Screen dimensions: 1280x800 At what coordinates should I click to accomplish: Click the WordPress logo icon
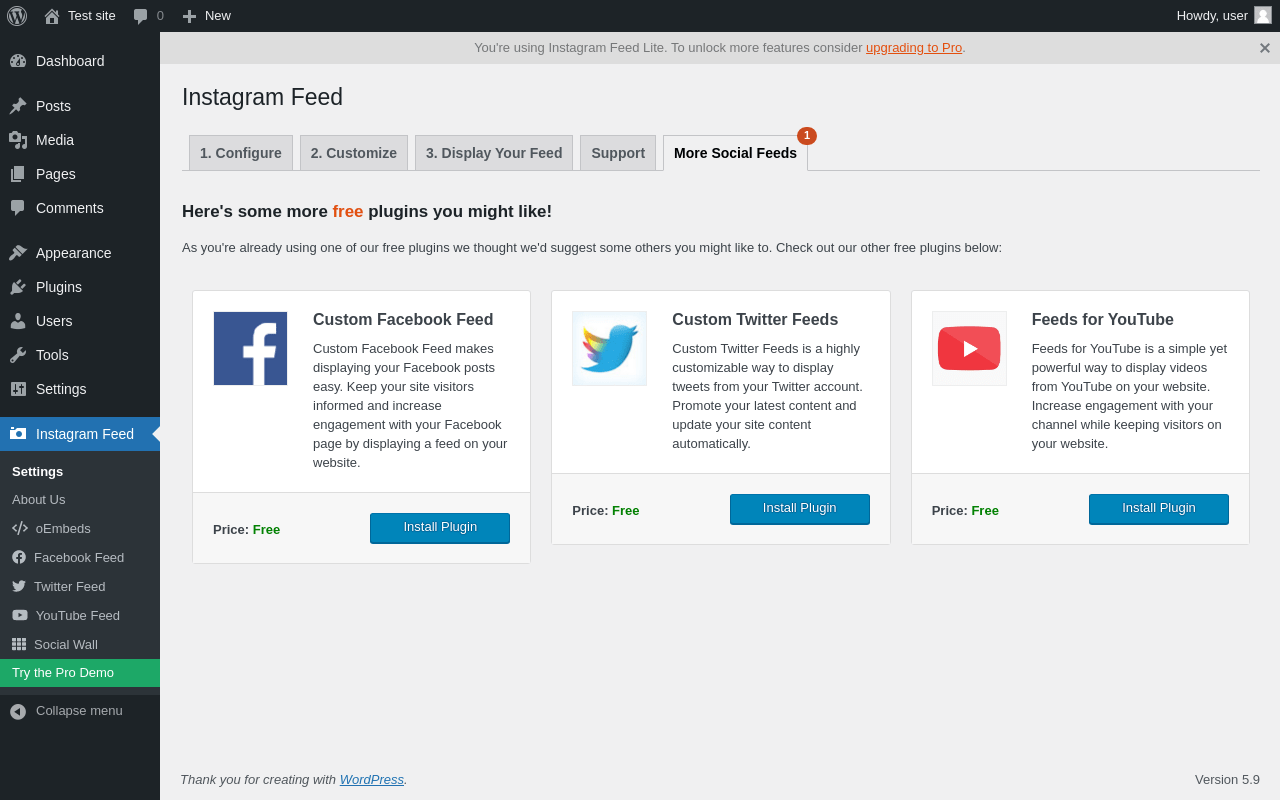pyautogui.click(x=17, y=16)
